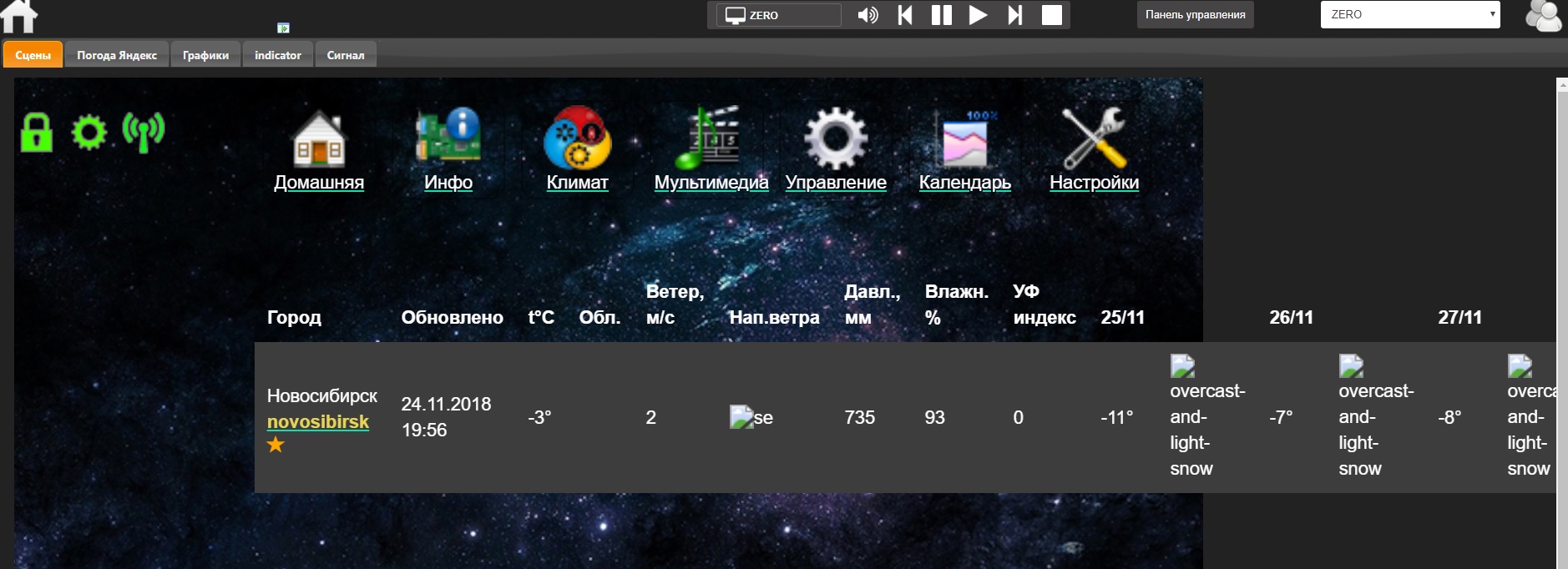The height and width of the screenshot is (569, 1568).
Task: Switch to the Сигнал tab
Action: [x=346, y=55]
